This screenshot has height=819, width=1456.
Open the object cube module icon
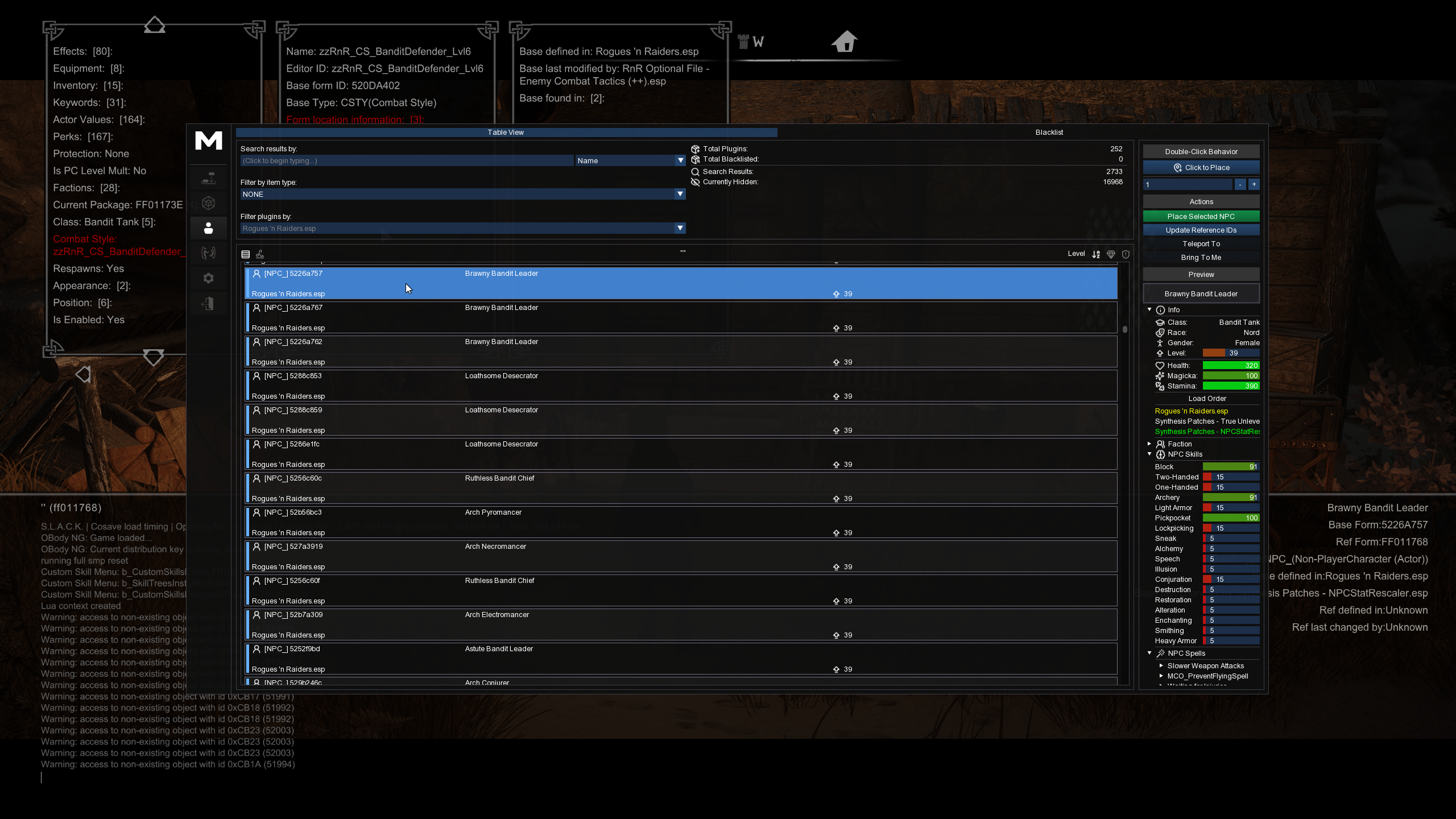(208, 203)
